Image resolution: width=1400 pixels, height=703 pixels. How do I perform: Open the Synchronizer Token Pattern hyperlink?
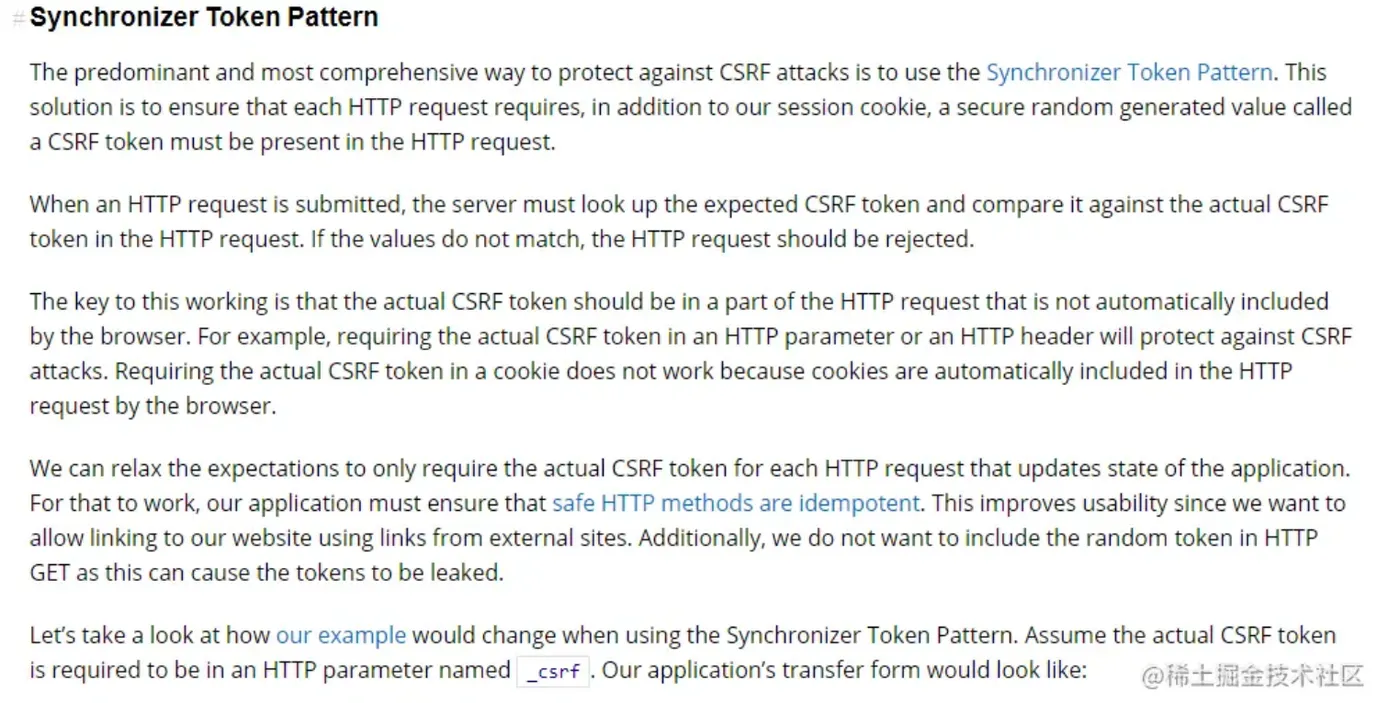[x=1129, y=72]
